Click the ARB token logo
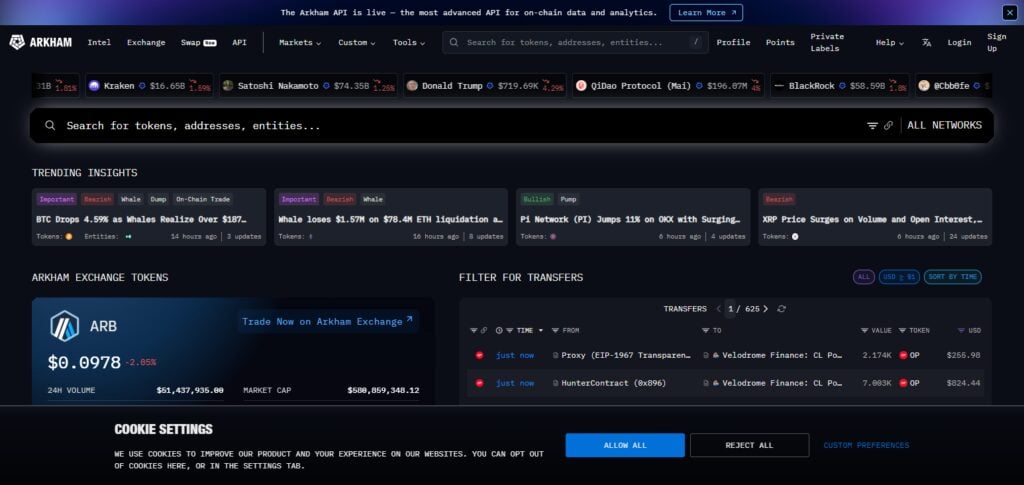The height and width of the screenshot is (485, 1024). 65,326
